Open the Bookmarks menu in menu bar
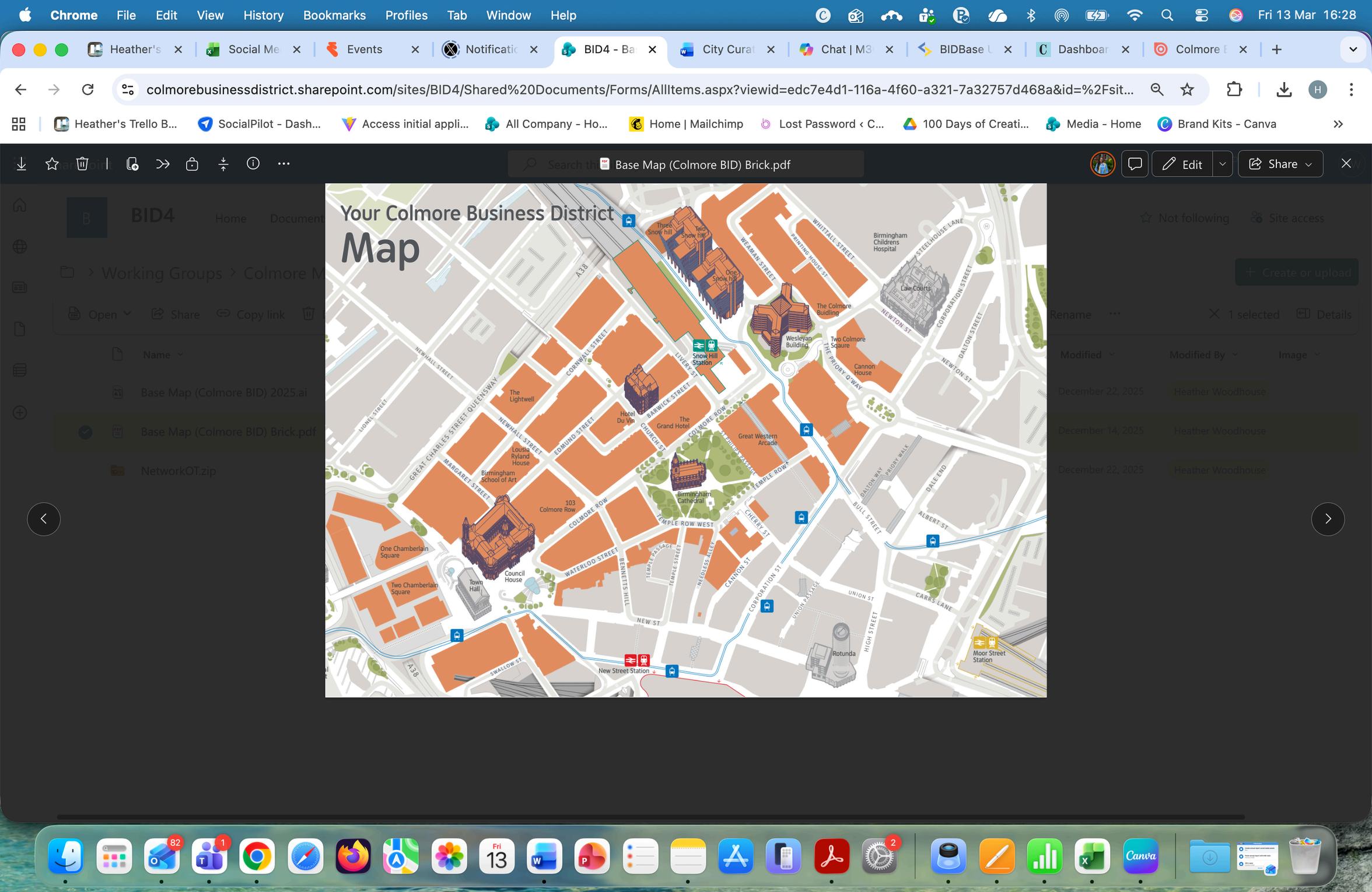The width and height of the screenshot is (1372, 892). point(334,16)
